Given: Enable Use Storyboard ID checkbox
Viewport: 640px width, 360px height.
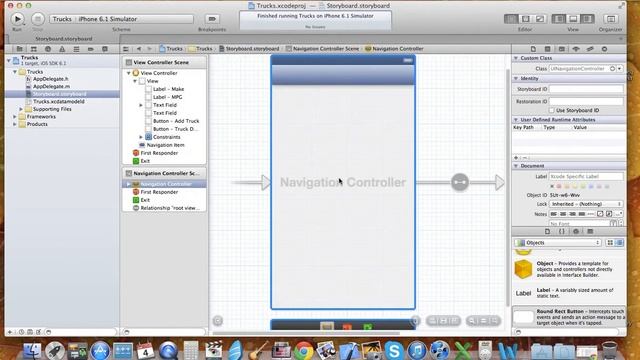Looking at the screenshot, I should (x=552, y=110).
